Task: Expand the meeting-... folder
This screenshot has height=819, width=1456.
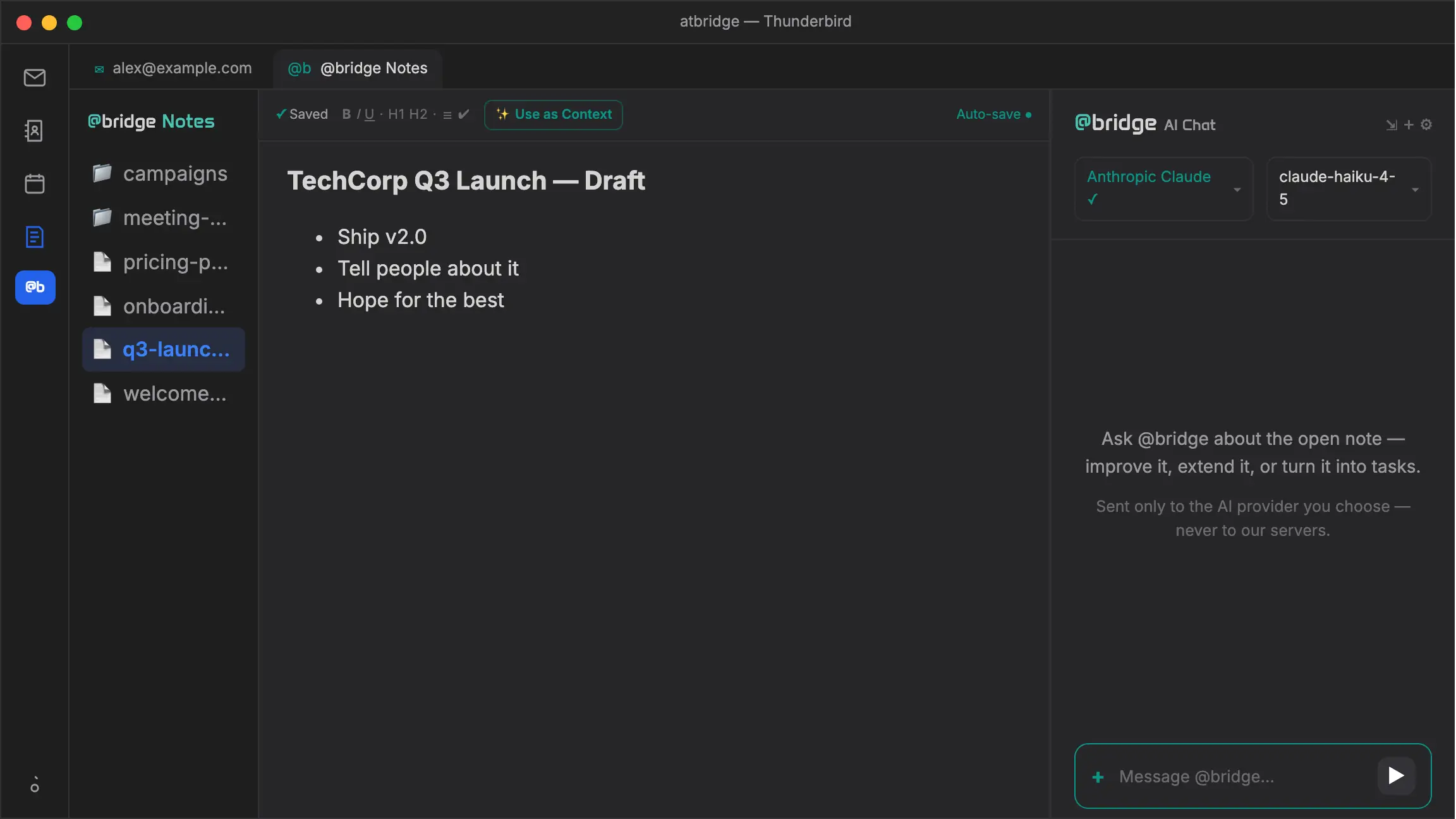Action: coord(164,217)
